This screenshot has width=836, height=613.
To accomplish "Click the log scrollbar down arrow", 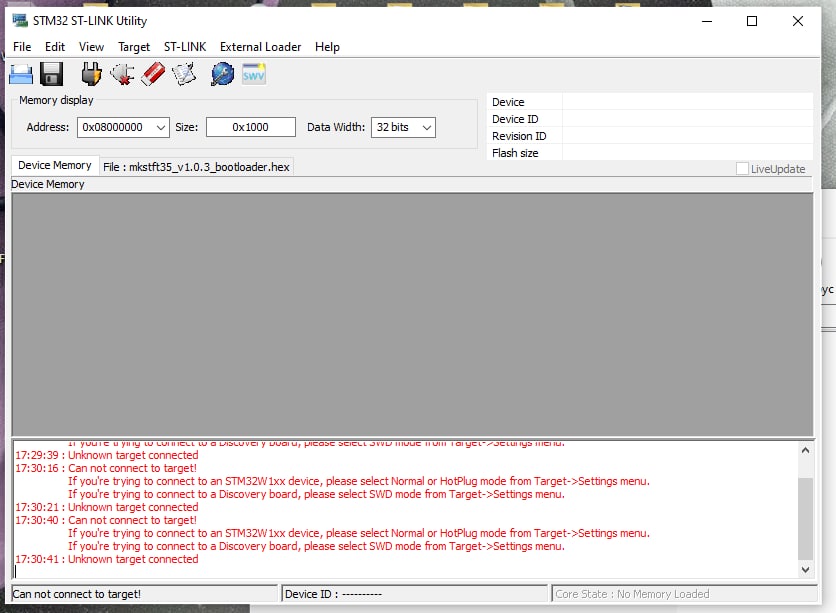I will click(805, 569).
